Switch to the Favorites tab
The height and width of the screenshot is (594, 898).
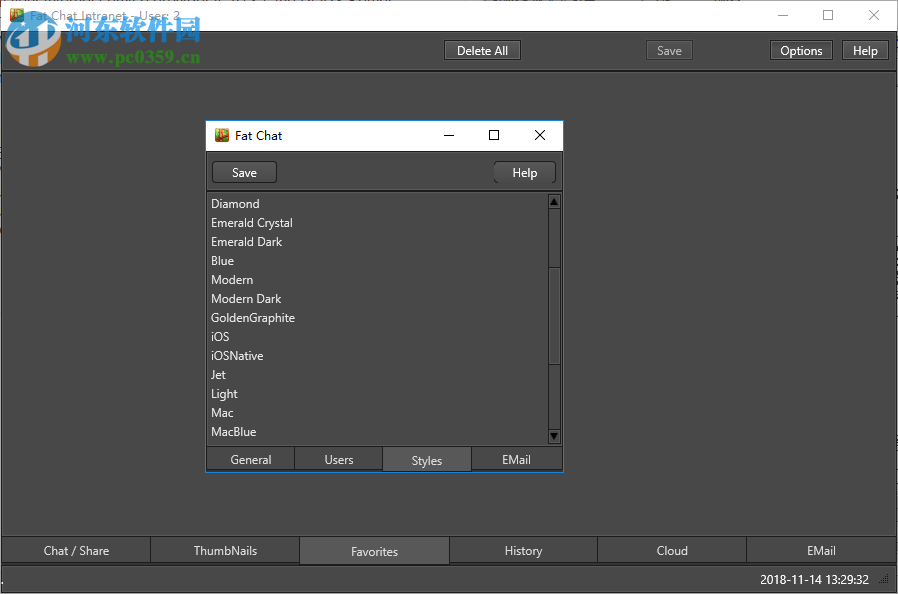tap(375, 551)
